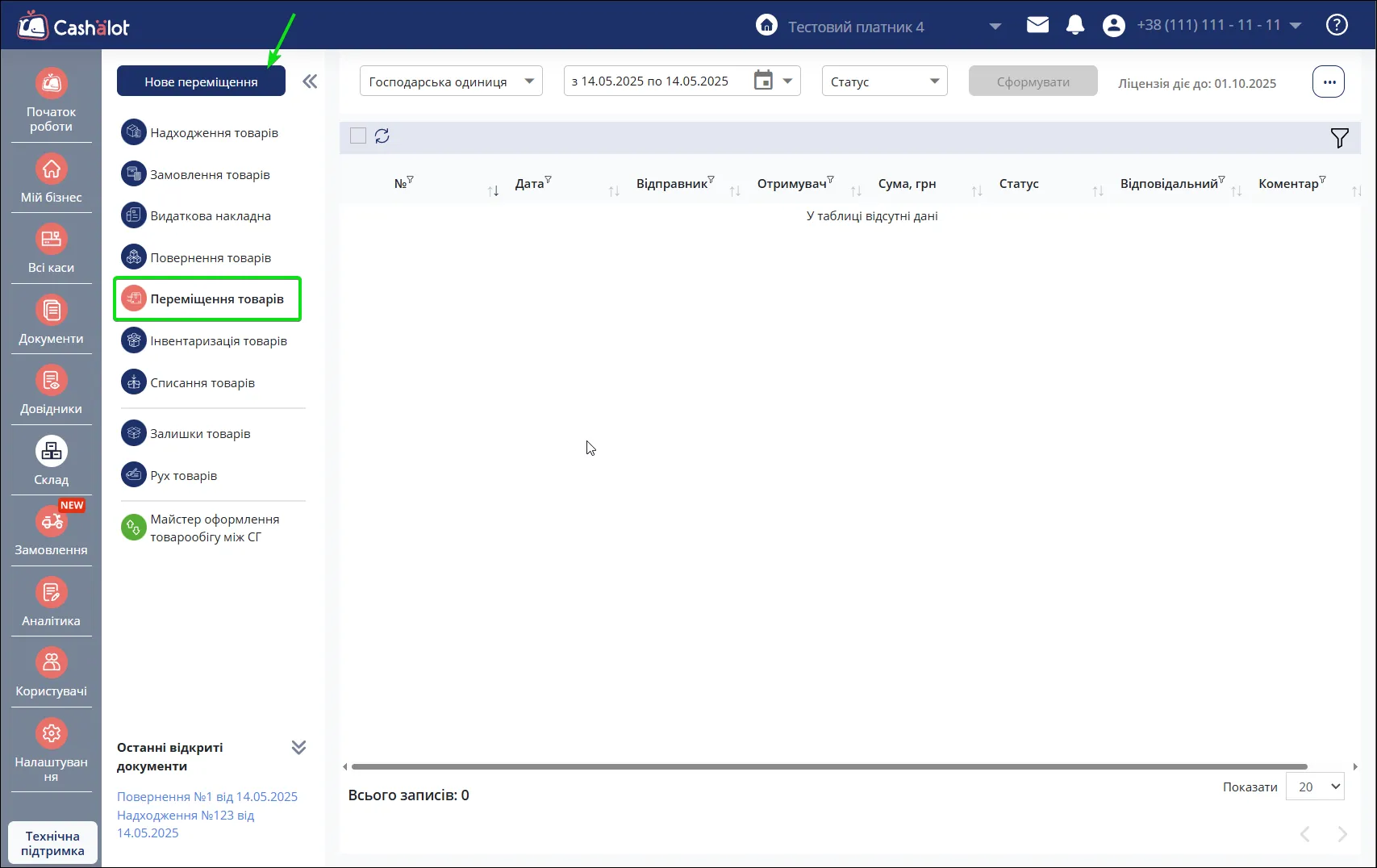The width and height of the screenshot is (1377, 868).
Task: Tick the select-all checkbox above table
Action: (x=358, y=136)
